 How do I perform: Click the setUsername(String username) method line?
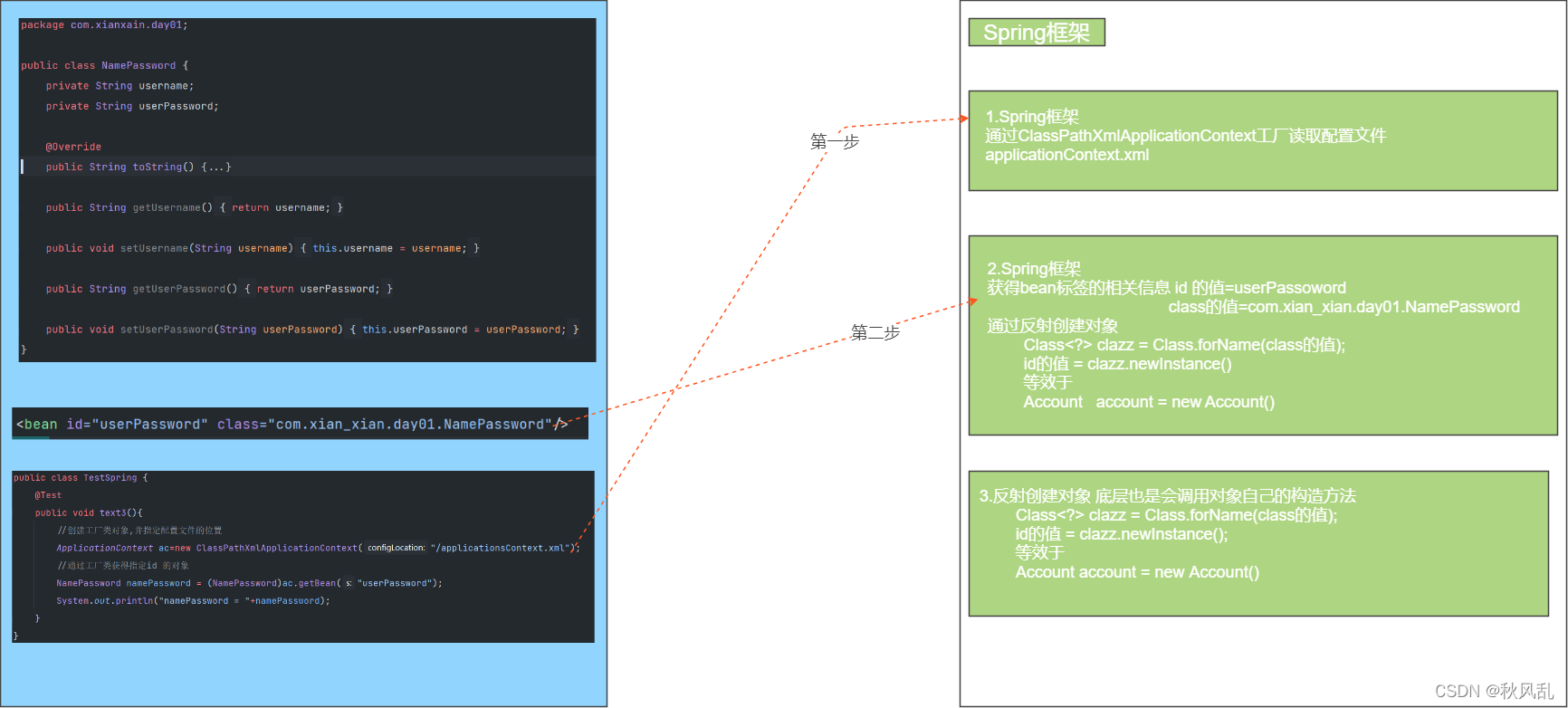click(x=263, y=248)
